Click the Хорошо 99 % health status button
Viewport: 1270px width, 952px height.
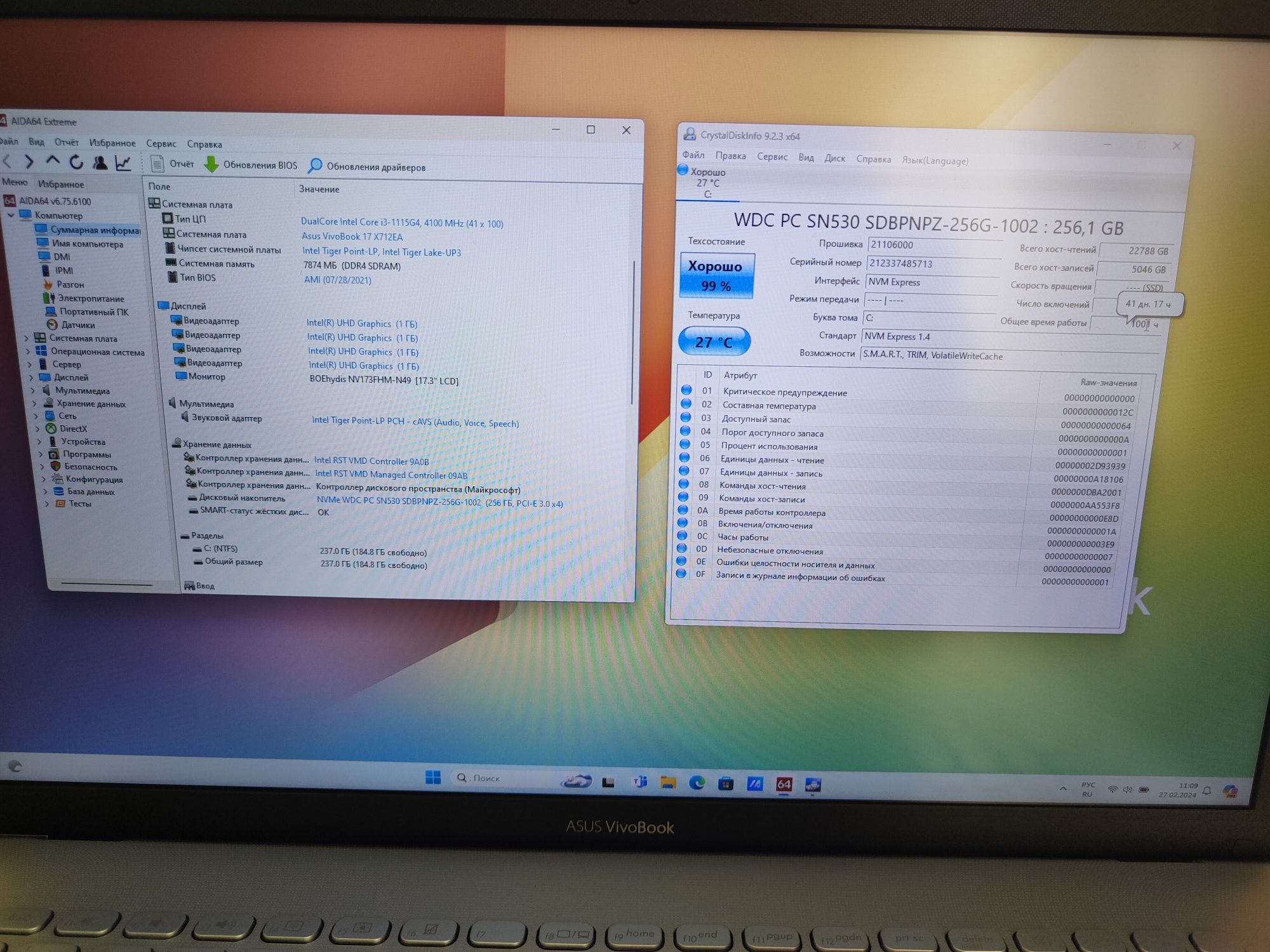tap(716, 275)
